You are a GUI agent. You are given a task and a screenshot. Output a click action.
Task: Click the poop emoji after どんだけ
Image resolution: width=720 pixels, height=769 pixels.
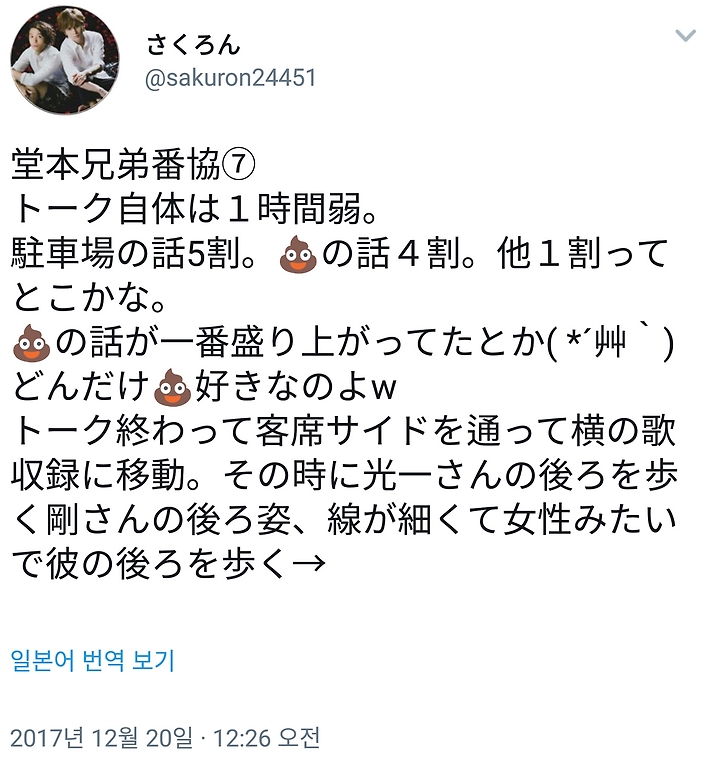pyautogui.click(x=172, y=387)
